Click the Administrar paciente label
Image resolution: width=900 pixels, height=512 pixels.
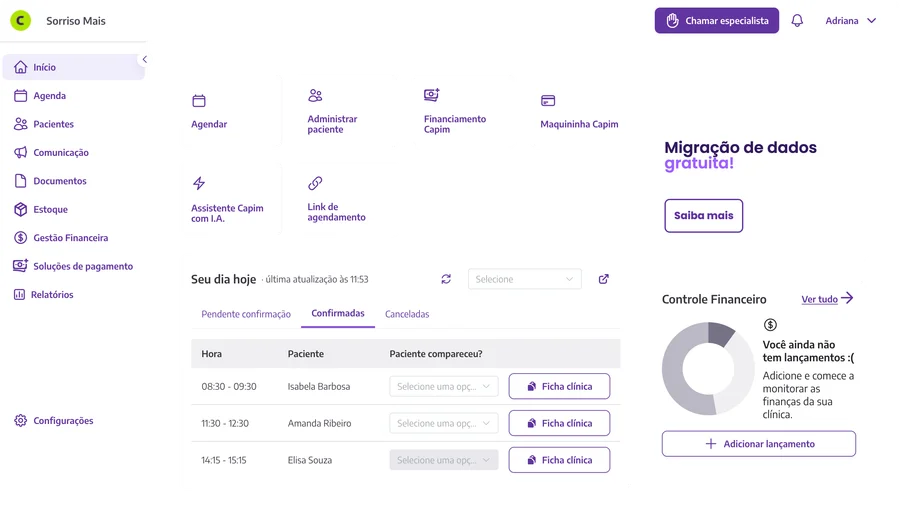[332, 124]
